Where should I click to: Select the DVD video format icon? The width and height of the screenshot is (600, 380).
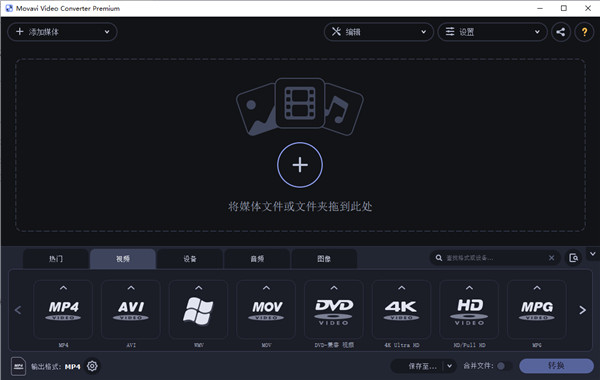click(334, 310)
